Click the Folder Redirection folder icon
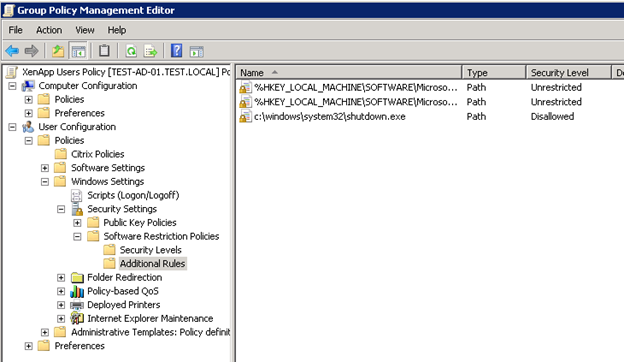 click(77, 277)
